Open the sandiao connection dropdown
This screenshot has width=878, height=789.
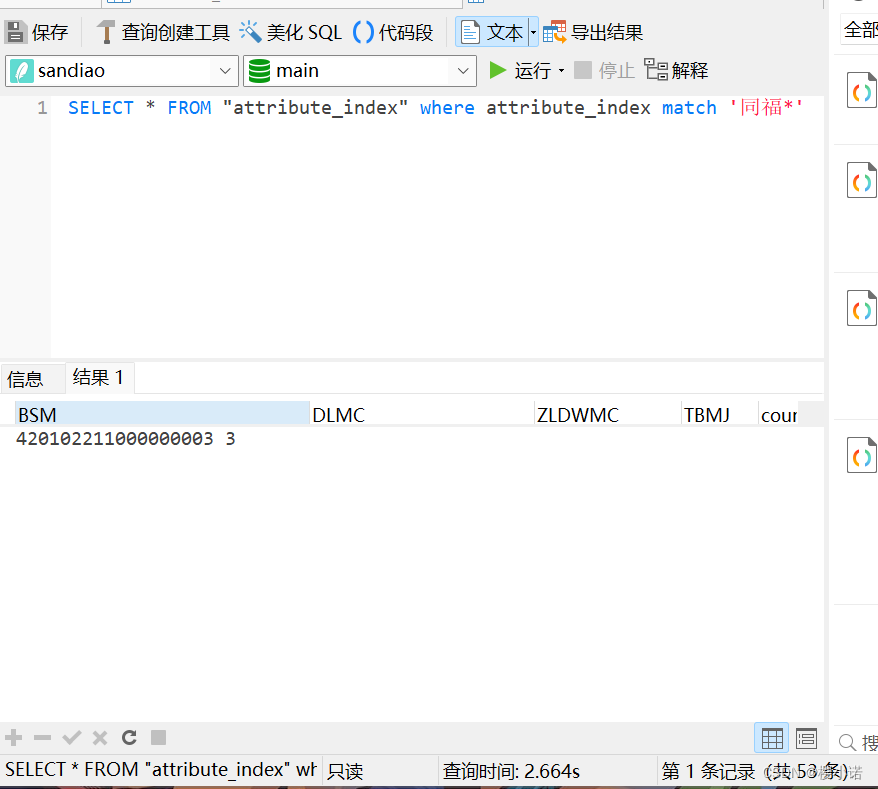pyautogui.click(x=222, y=71)
